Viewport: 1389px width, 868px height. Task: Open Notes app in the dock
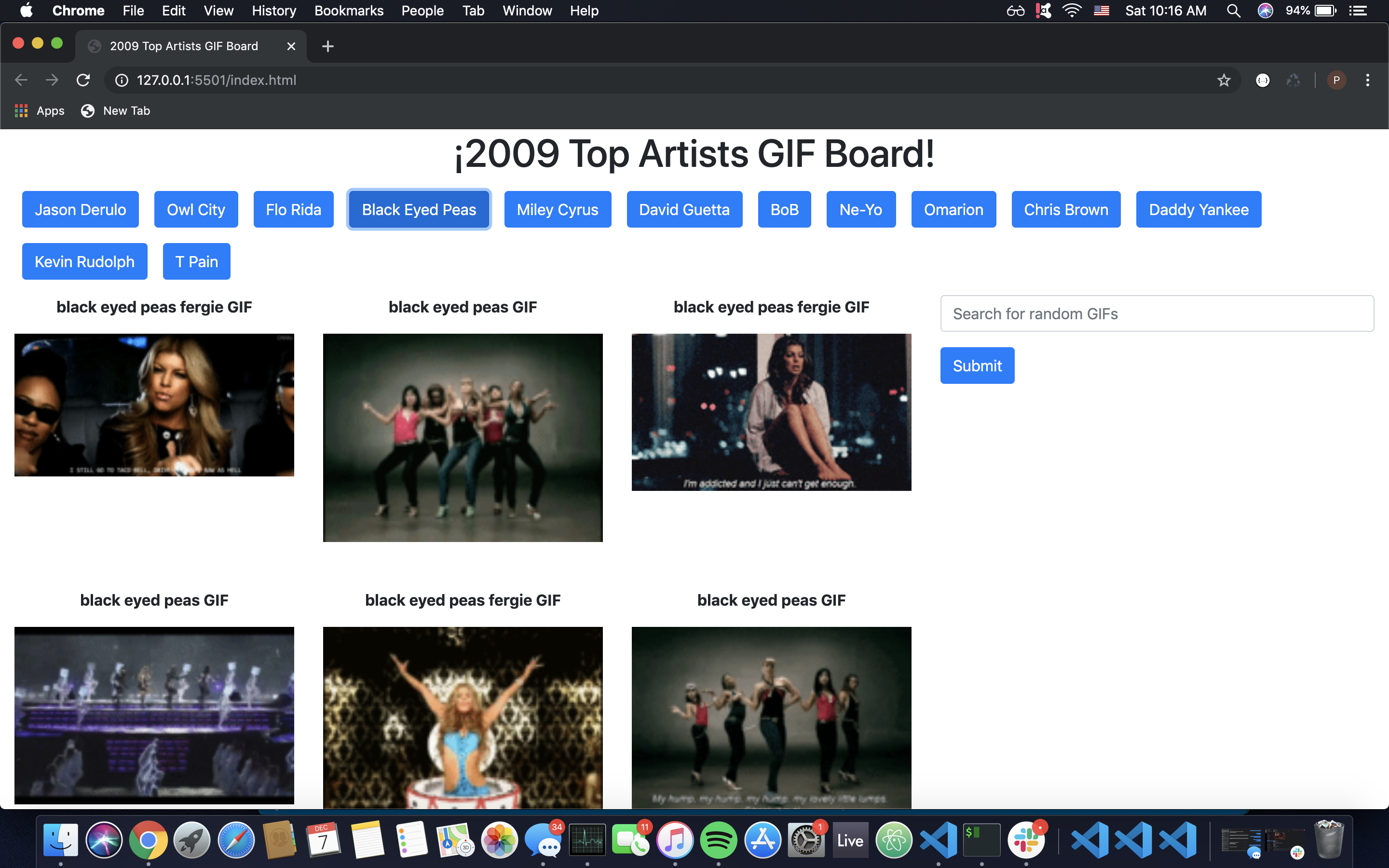tap(368, 841)
